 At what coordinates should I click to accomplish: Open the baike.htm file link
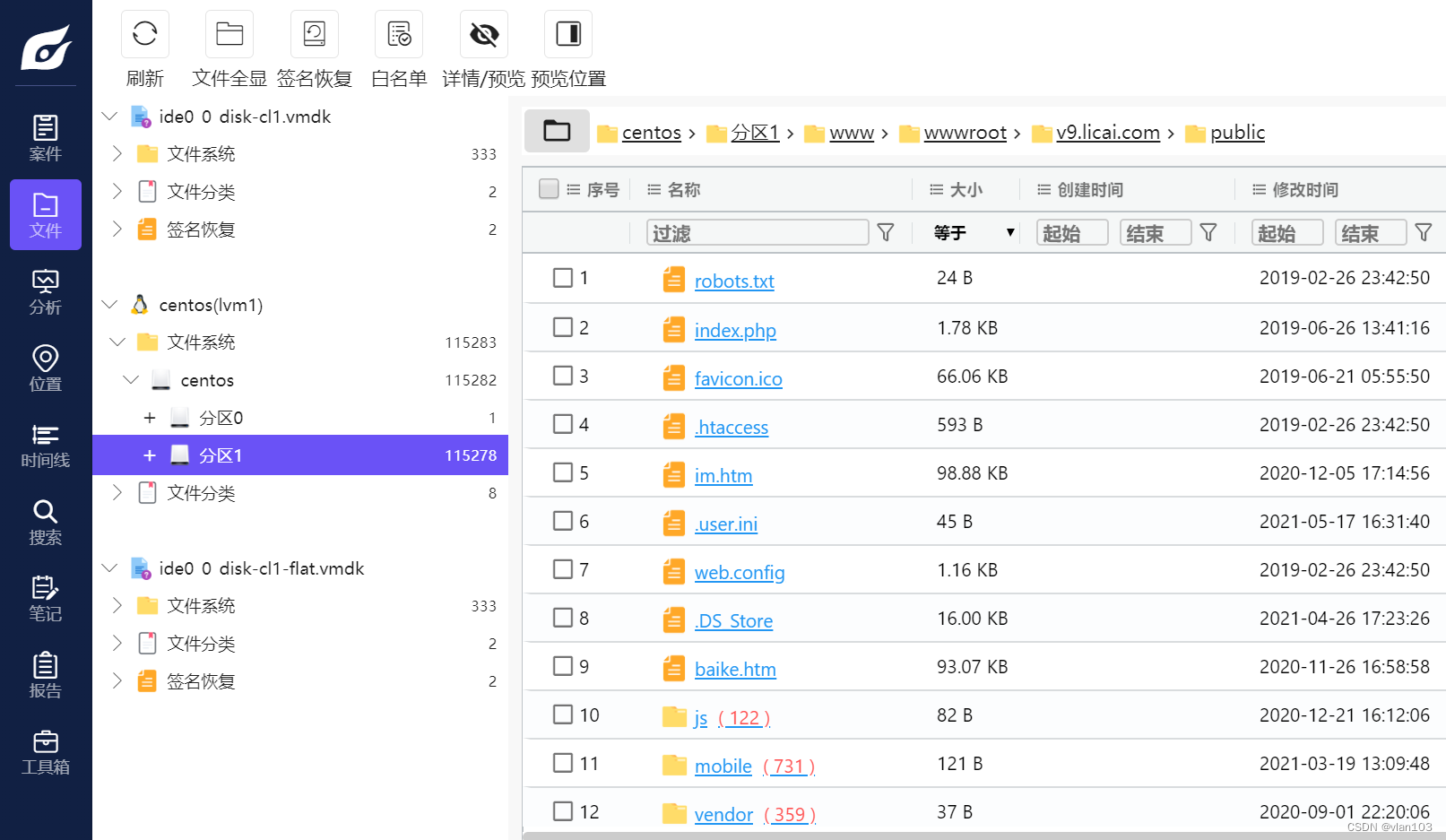(x=735, y=669)
